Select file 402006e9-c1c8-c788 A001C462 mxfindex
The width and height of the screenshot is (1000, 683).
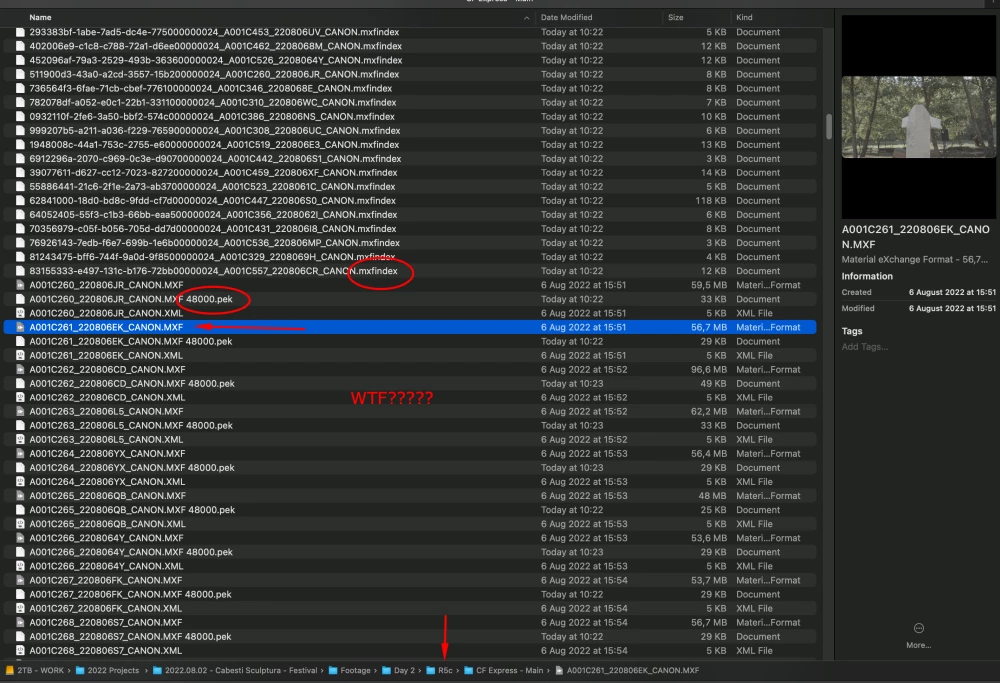(216, 46)
